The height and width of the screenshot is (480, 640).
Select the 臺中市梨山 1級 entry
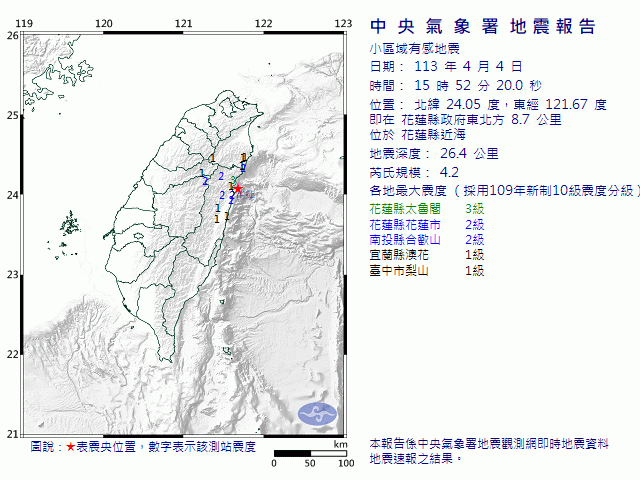click(427, 271)
